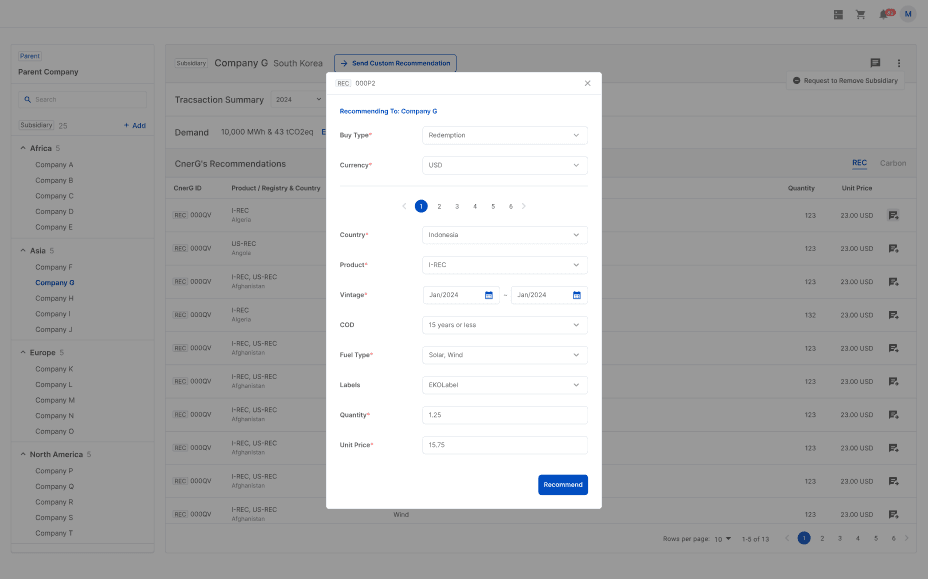Click the Unit Price input showing 15.75
The width and height of the screenshot is (928, 579).
coord(504,445)
